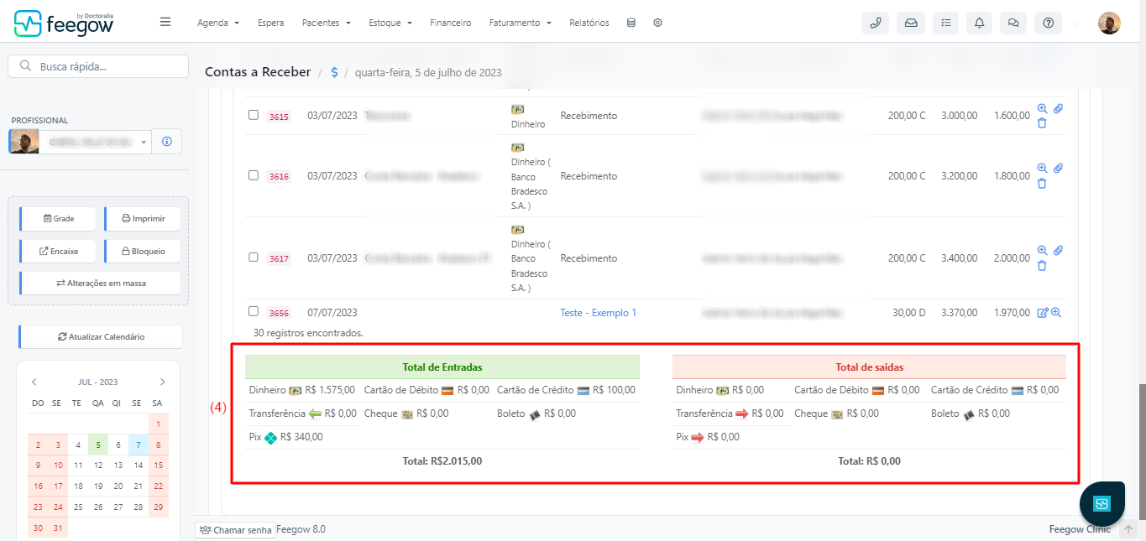Click the scroll-to-top arrow in footer
Image resolution: width=1146 pixels, height=541 pixels.
pyautogui.click(x=1128, y=529)
